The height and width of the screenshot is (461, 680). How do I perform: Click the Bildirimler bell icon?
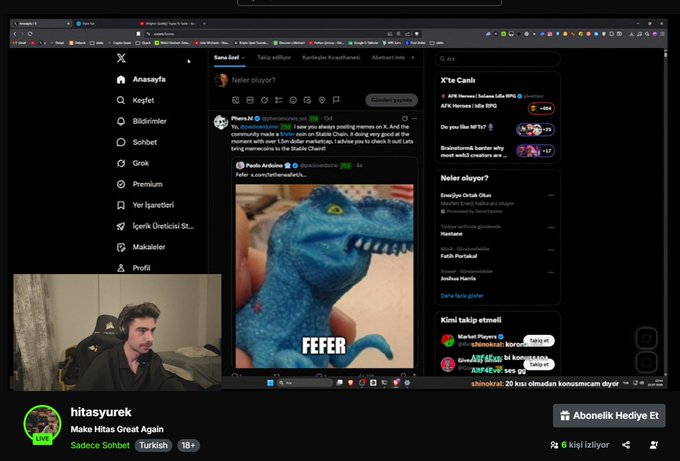coord(121,121)
